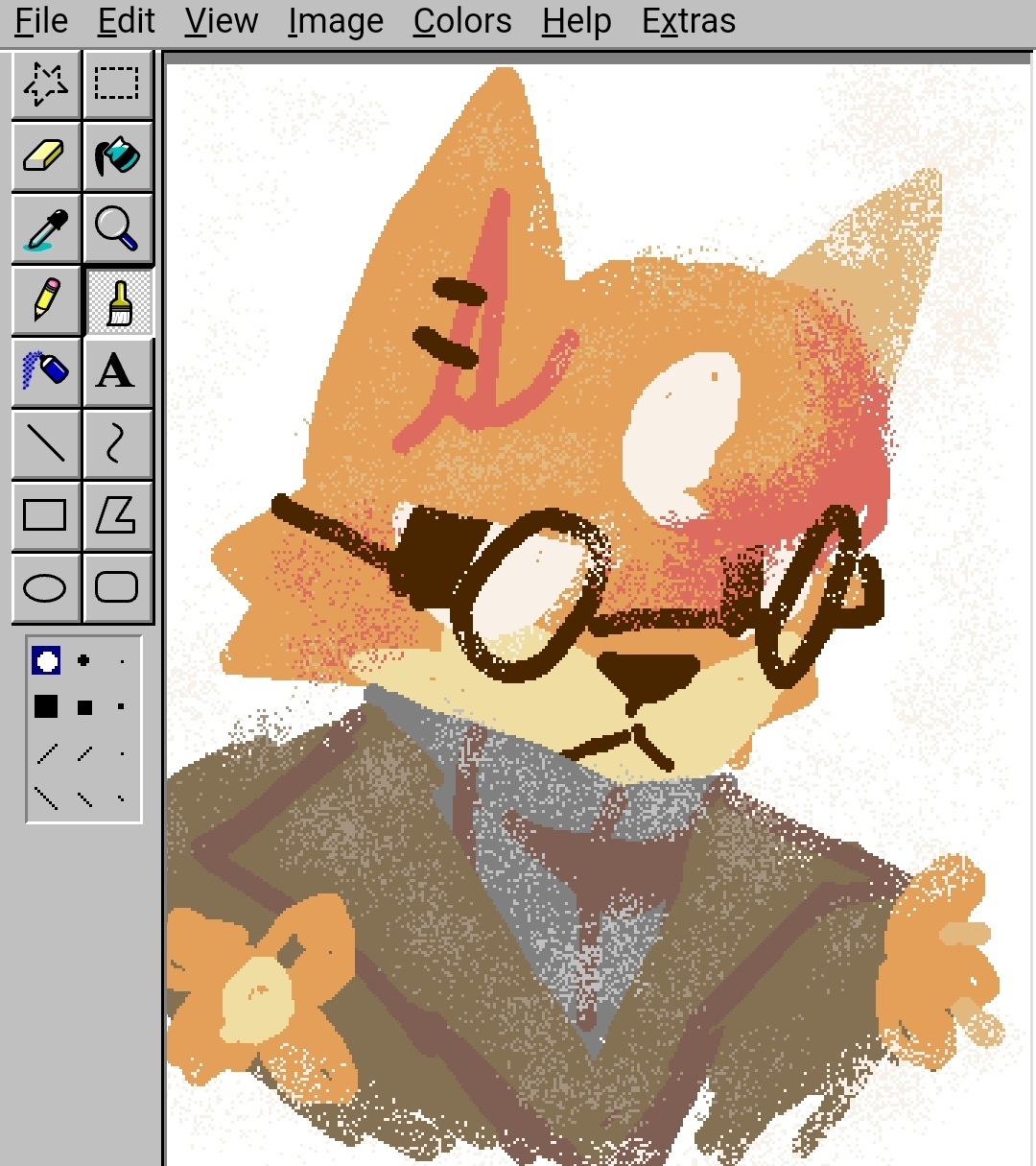Screen dimensions: 1036x1166
Task: Pick the Polygon tool
Action: (x=117, y=515)
